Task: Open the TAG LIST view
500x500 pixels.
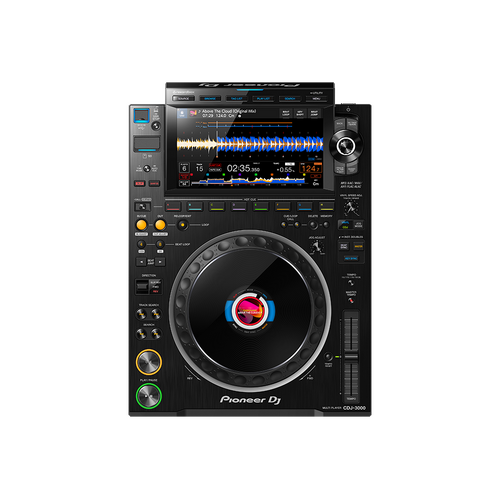Action: point(237,99)
